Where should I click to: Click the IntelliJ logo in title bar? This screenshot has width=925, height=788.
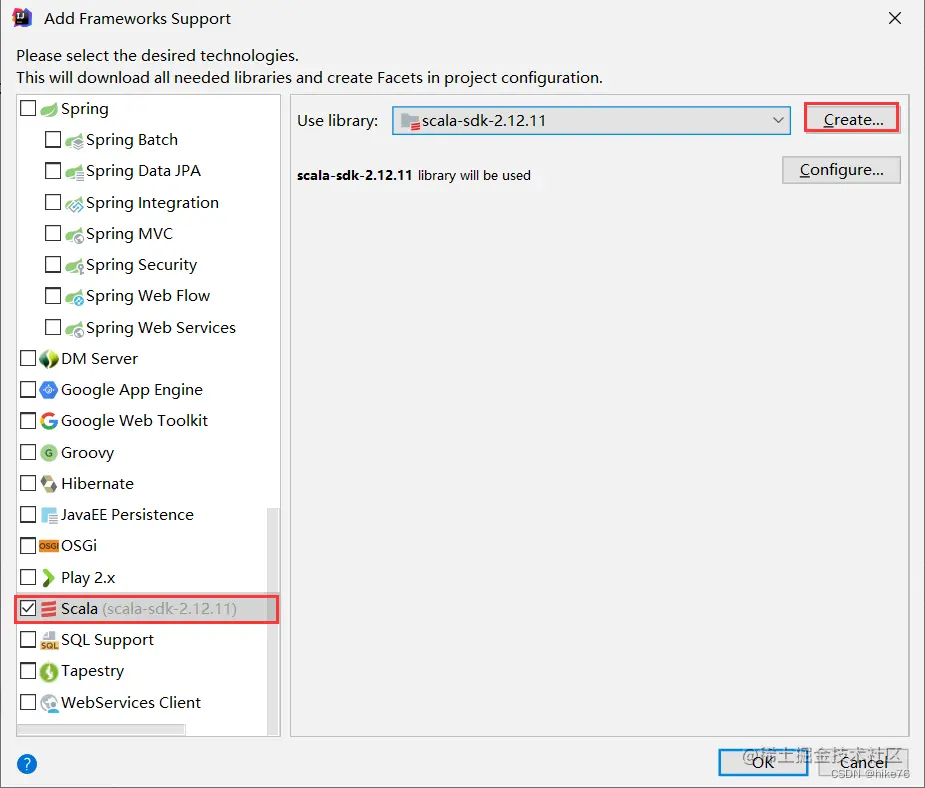coord(22,18)
